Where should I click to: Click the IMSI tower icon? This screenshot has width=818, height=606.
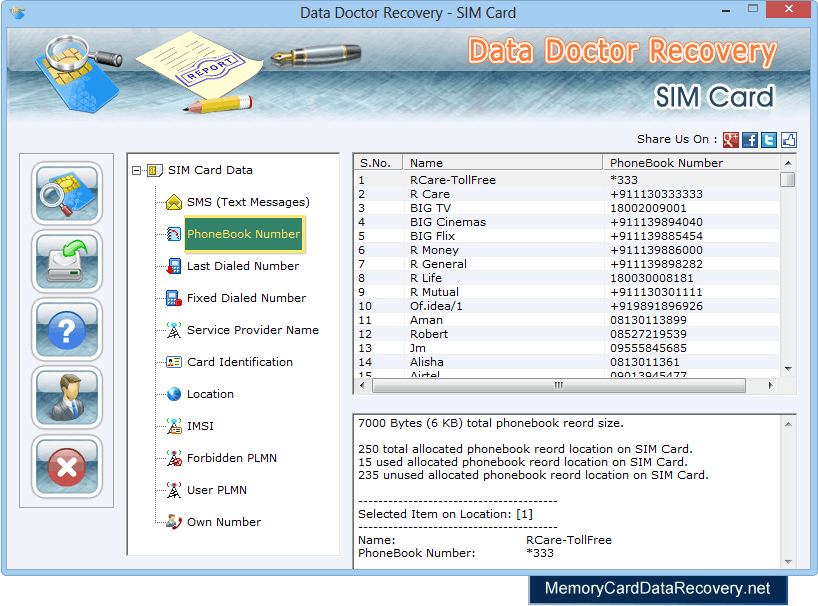point(174,426)
